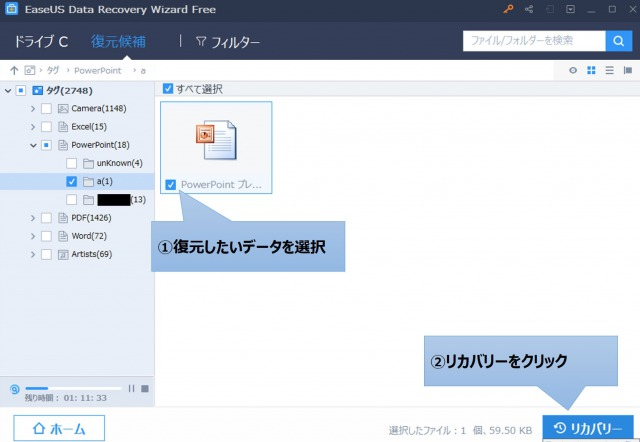Screen dimensions: 640x442
Task: Click the key activation icon in title bar
Action: click(x=508, y=9)
